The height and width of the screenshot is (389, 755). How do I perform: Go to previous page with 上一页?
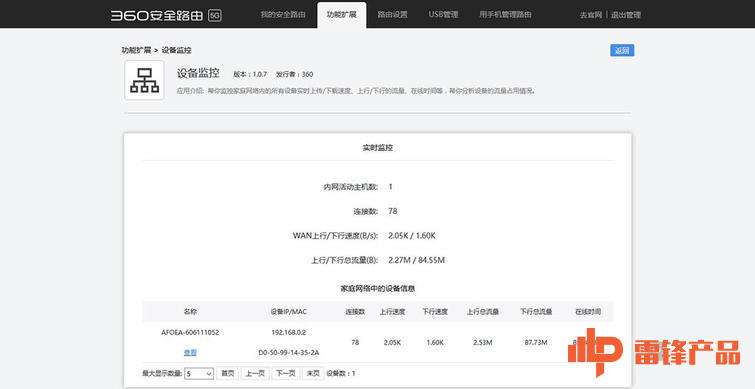[255, 373]
